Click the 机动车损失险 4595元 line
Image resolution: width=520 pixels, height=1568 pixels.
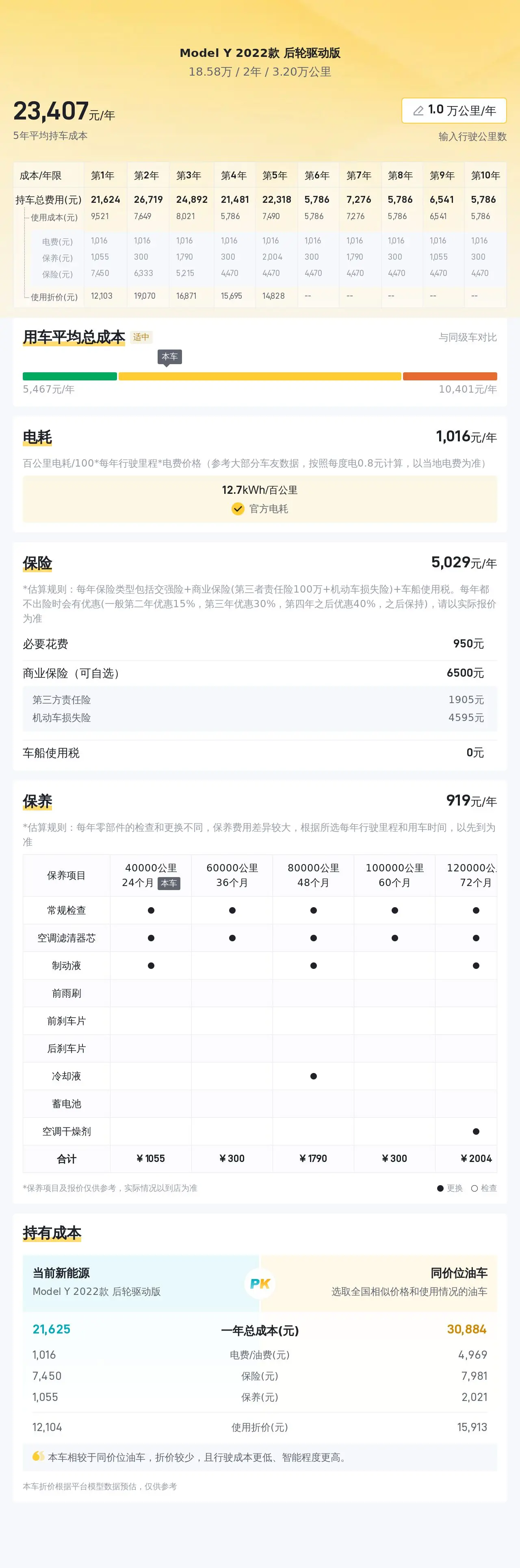click(x=260, y=718)
